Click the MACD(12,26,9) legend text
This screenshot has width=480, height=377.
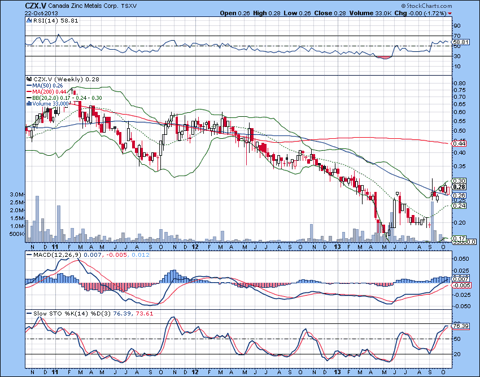click(x=57, y=255)
